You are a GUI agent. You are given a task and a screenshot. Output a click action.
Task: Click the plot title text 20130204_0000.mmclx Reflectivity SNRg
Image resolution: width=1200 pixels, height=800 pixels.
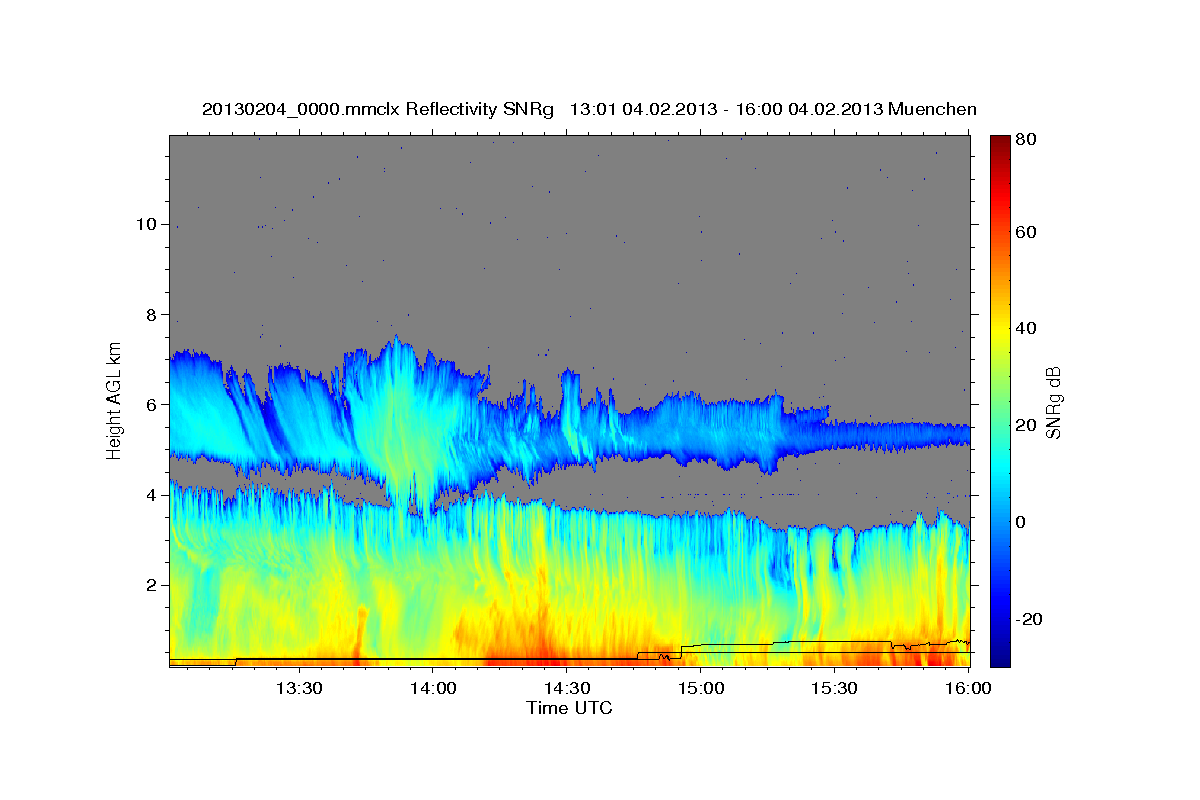pyautogui.click(x=378, y=110)
